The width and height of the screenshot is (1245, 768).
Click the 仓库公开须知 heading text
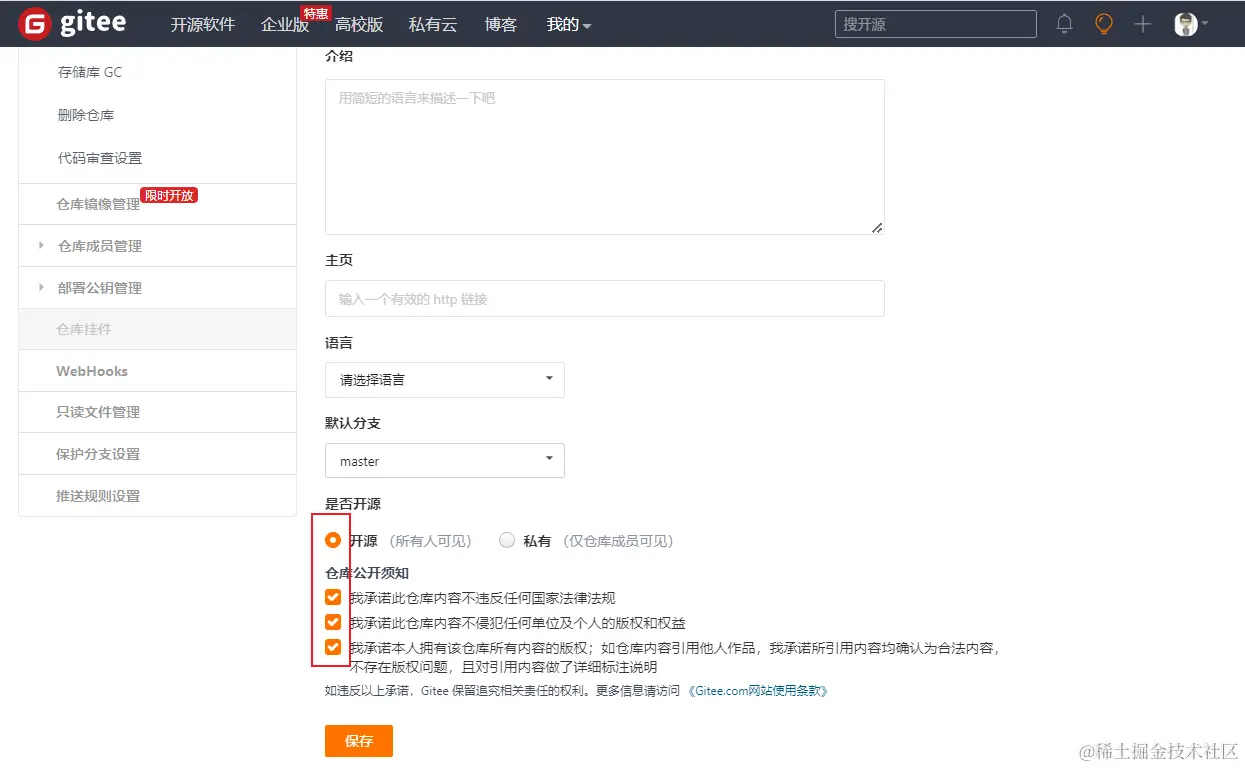point(367,573)
